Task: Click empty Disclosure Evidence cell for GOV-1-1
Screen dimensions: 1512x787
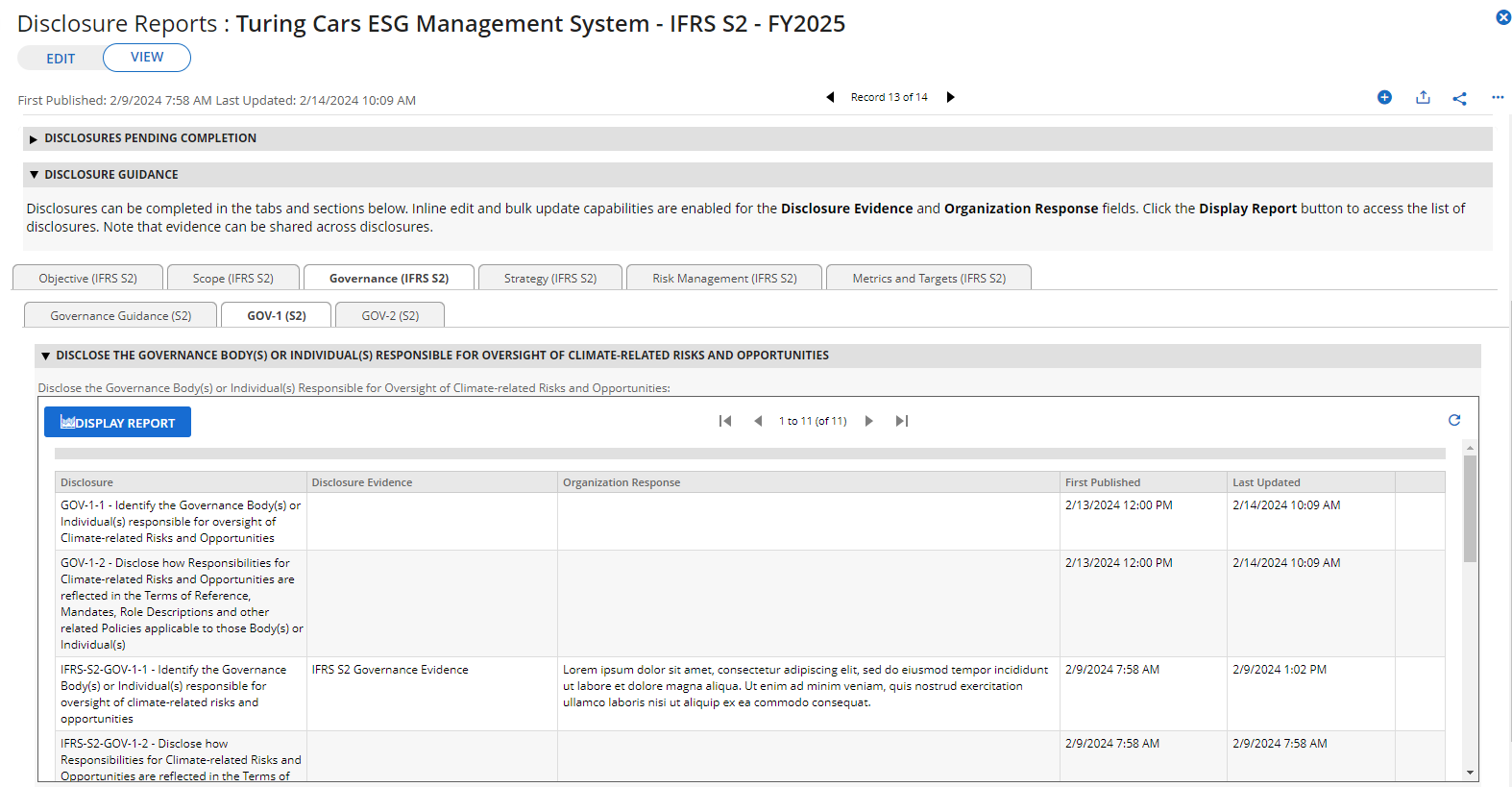Action: (432, 522)
